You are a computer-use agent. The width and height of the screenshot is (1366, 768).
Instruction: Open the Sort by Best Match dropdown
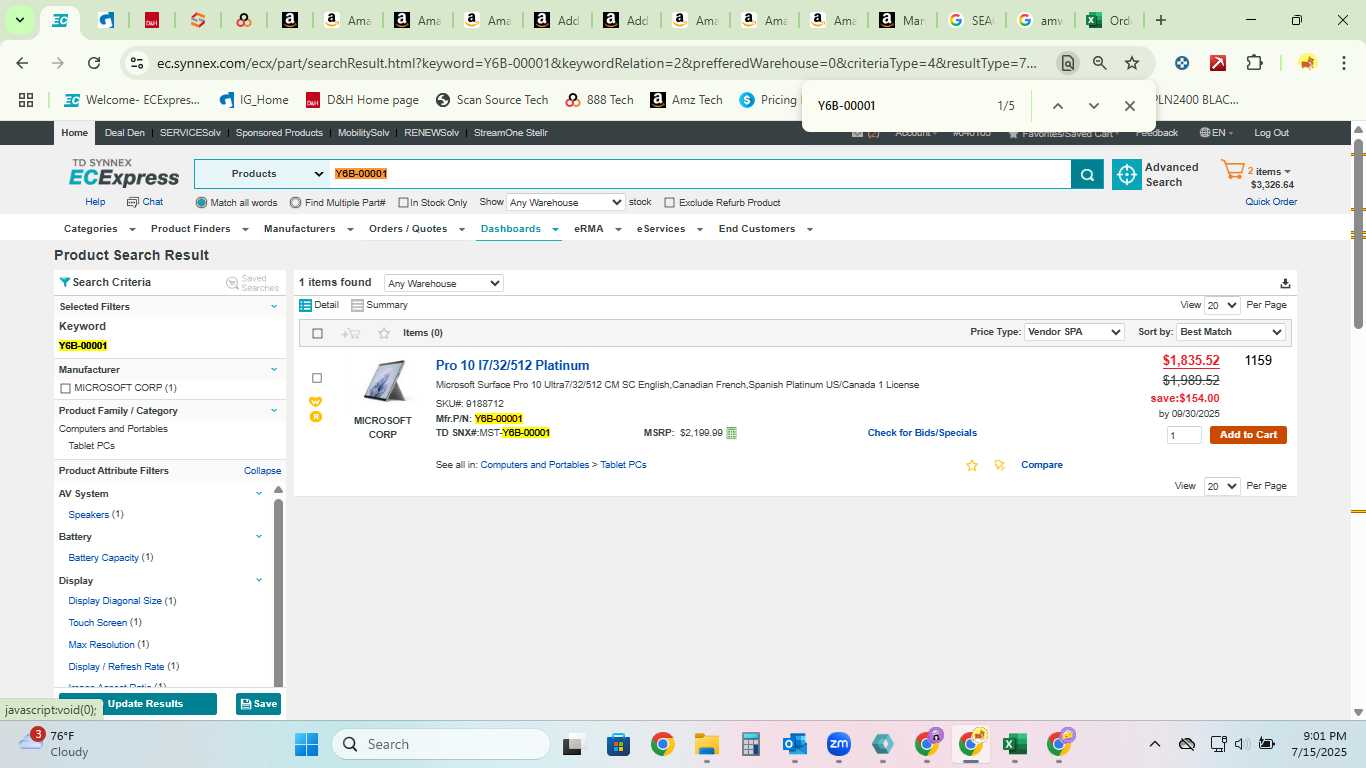[1231, 332]
